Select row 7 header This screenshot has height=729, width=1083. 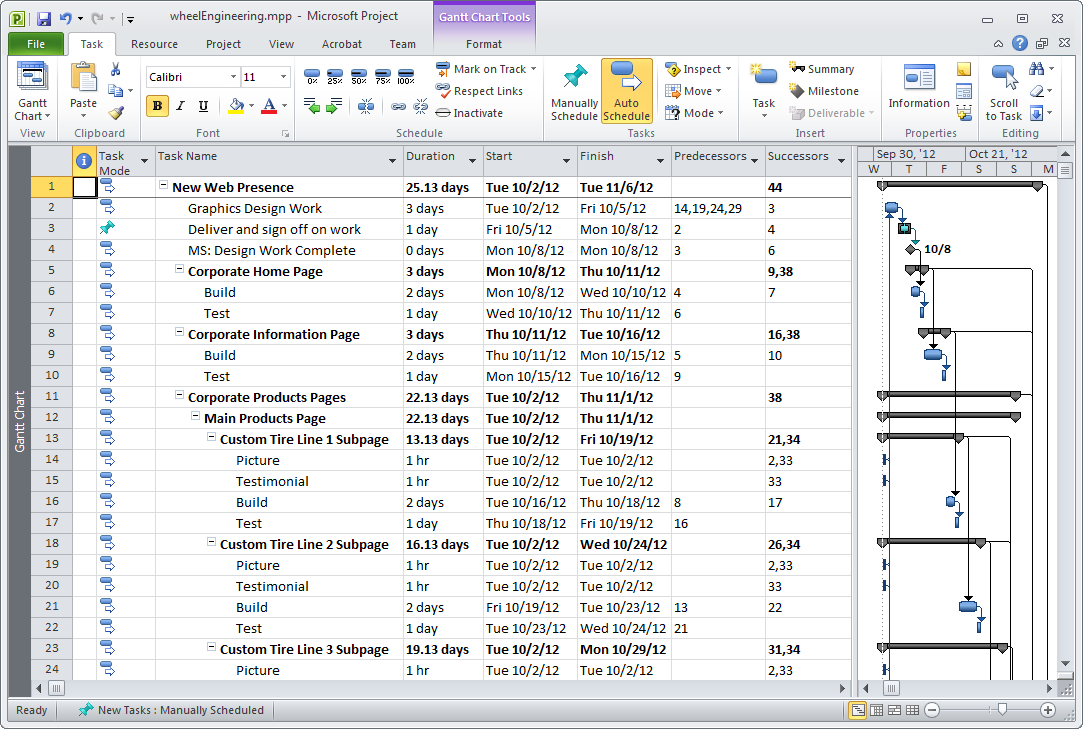51,312
